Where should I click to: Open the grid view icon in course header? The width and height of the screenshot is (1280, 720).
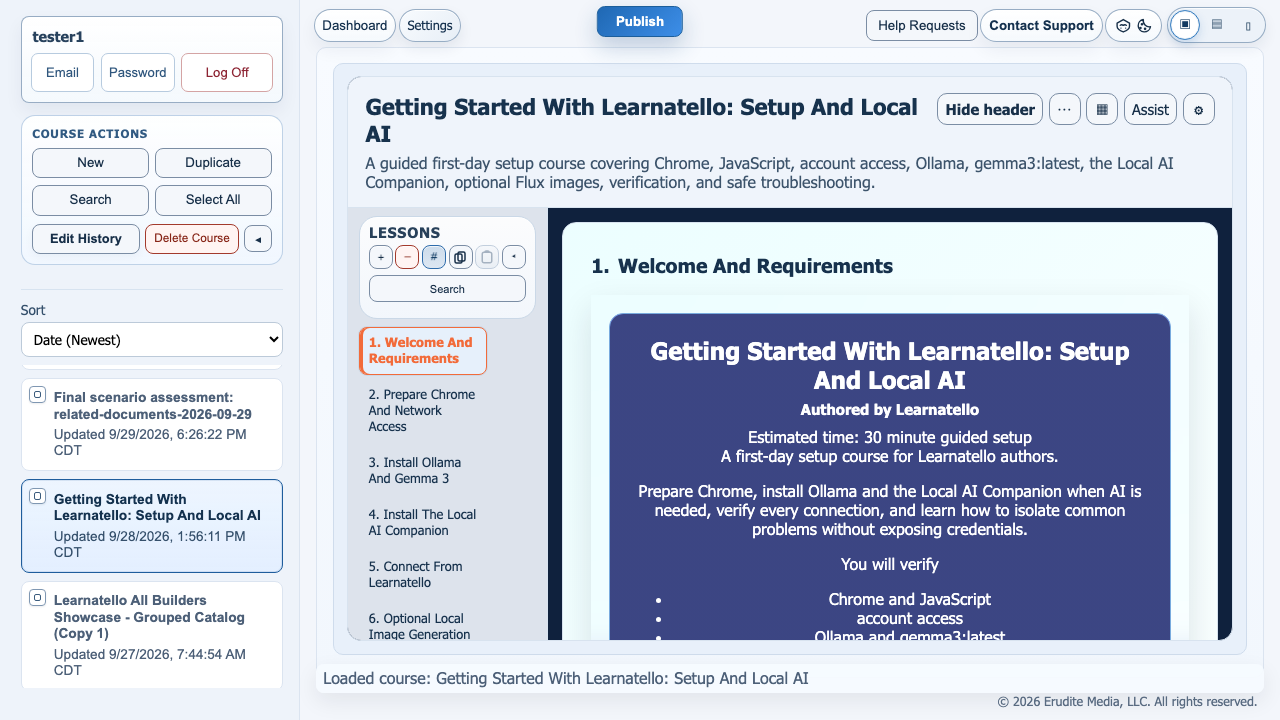[x=1102, y=109]
